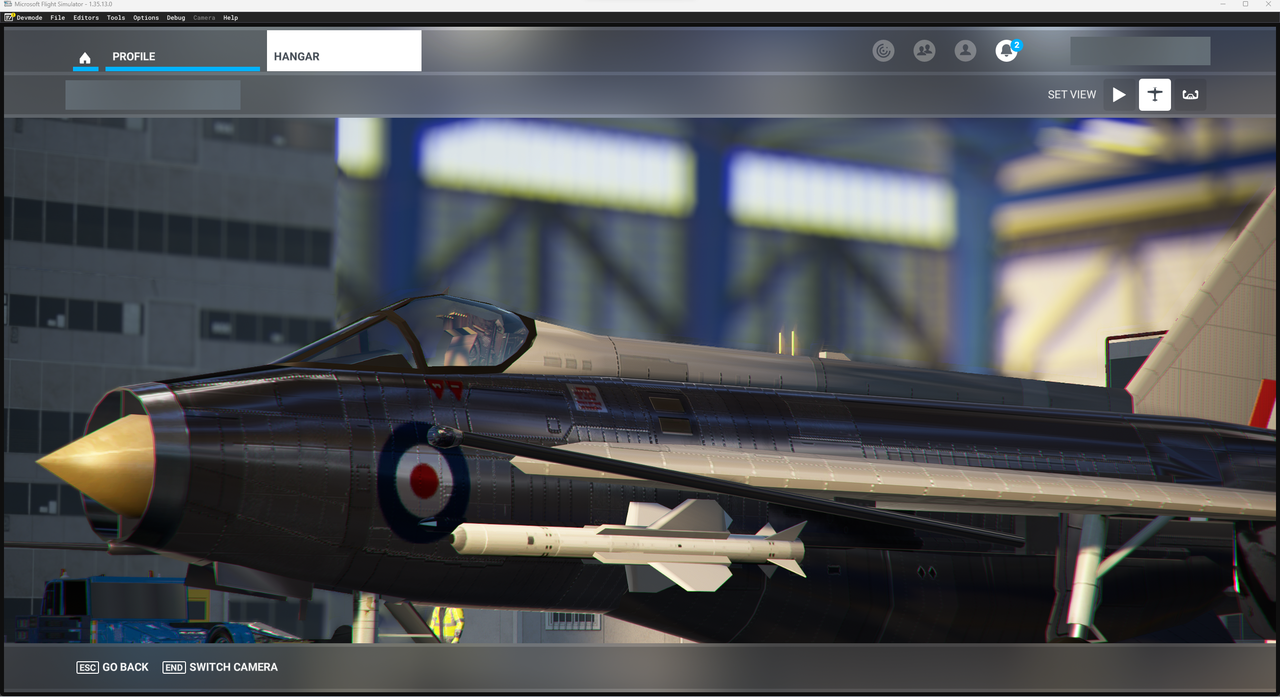Open the multiplayer group icon

pos(924,51)
